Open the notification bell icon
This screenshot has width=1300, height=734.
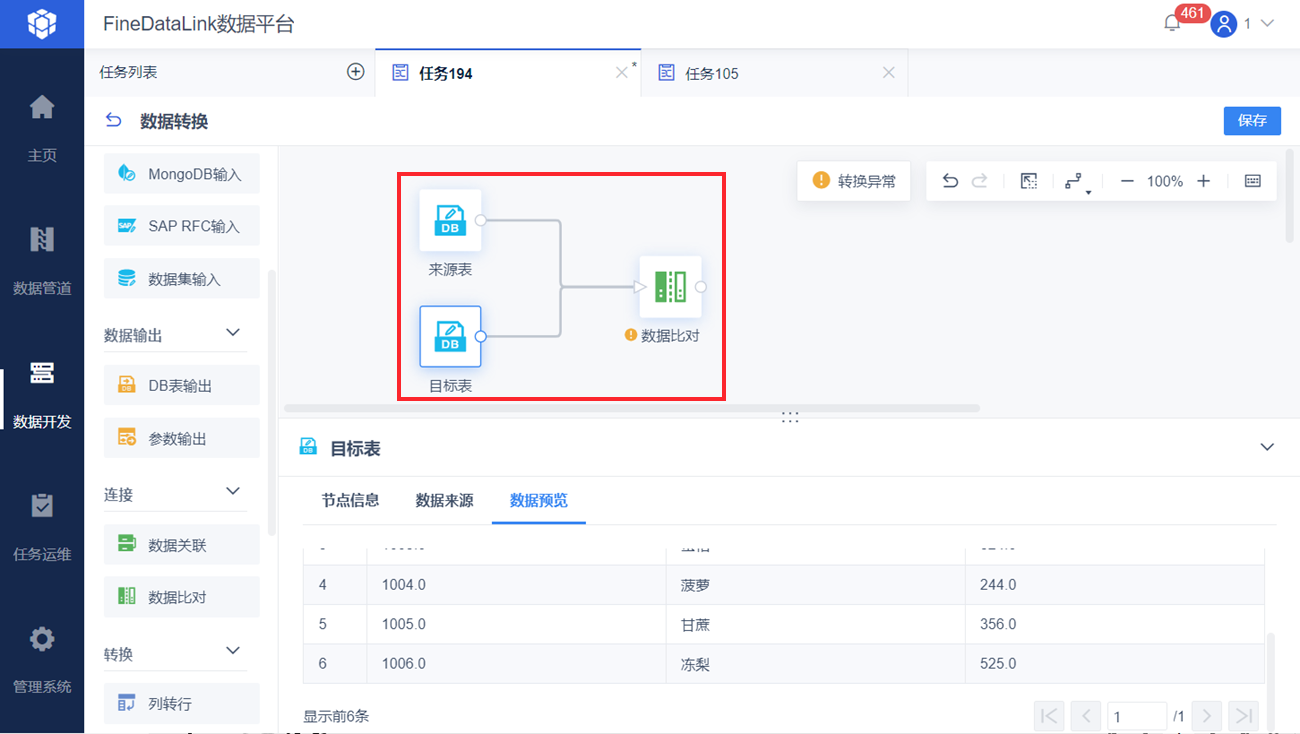pos(1172,23)
